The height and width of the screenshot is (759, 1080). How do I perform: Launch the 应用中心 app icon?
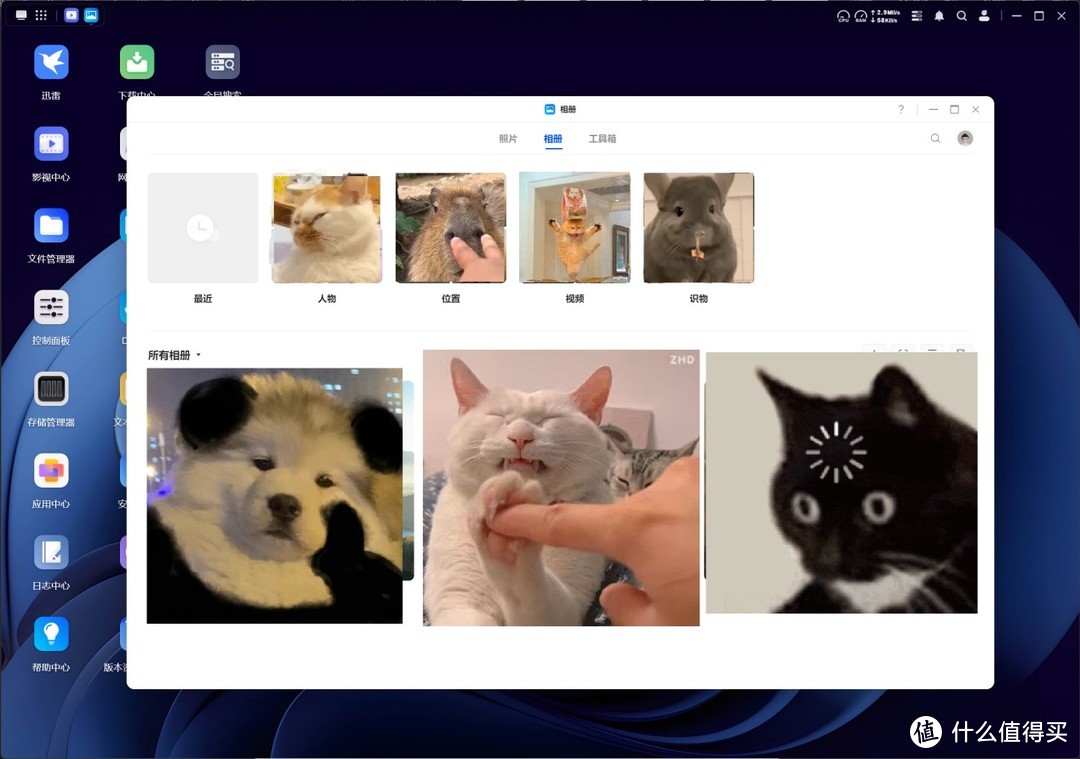click(51, 470)
